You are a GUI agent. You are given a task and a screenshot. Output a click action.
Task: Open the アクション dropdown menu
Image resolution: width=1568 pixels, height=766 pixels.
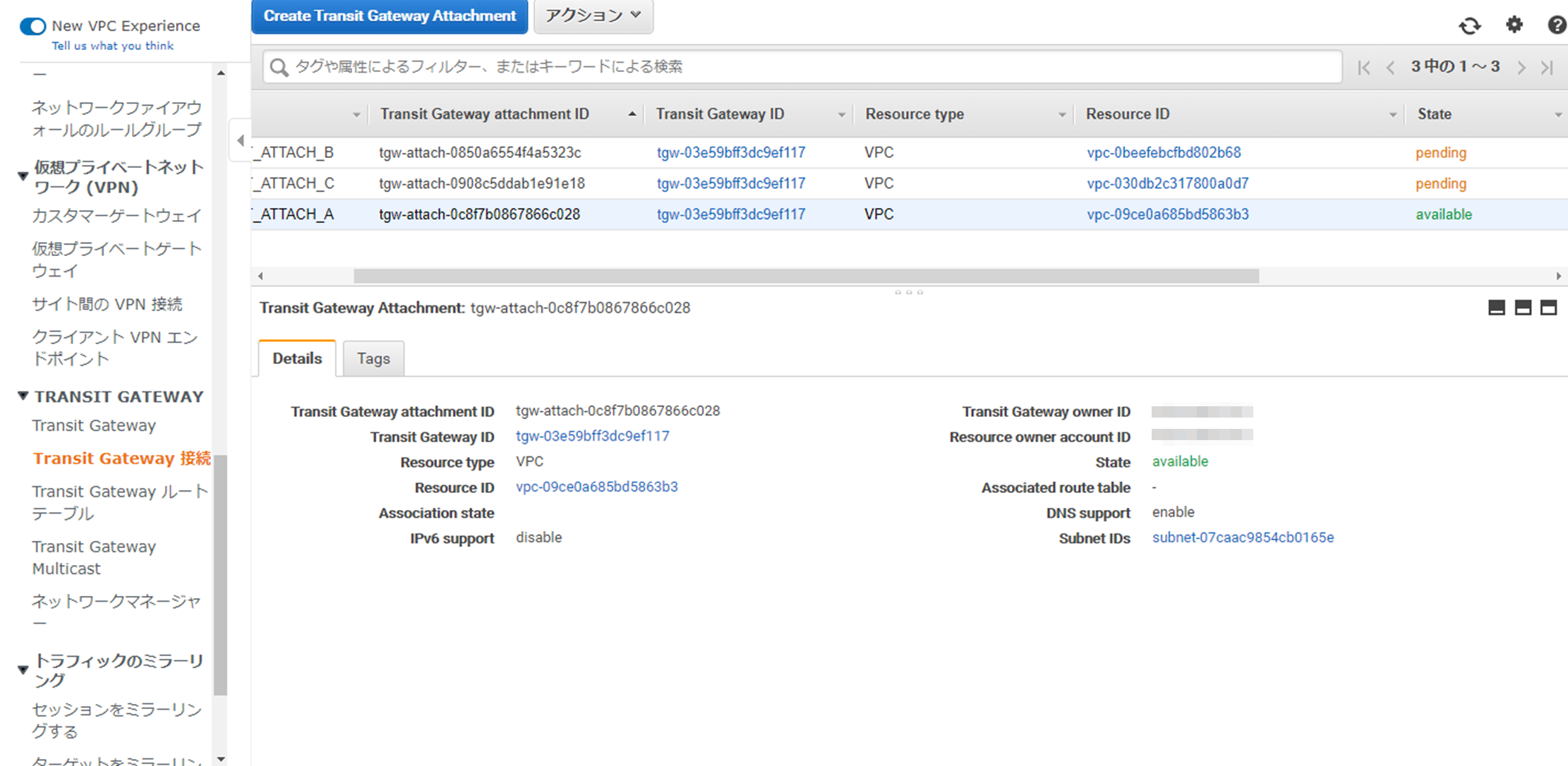[x=593, y=16]
